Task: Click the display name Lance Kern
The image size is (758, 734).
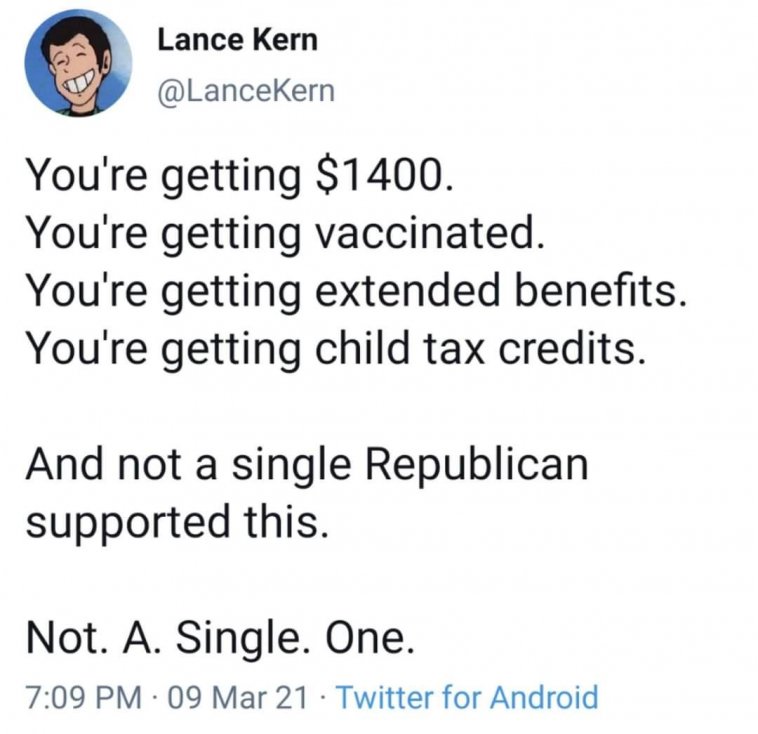Action: pyautogui.click(x=237, y=41)
